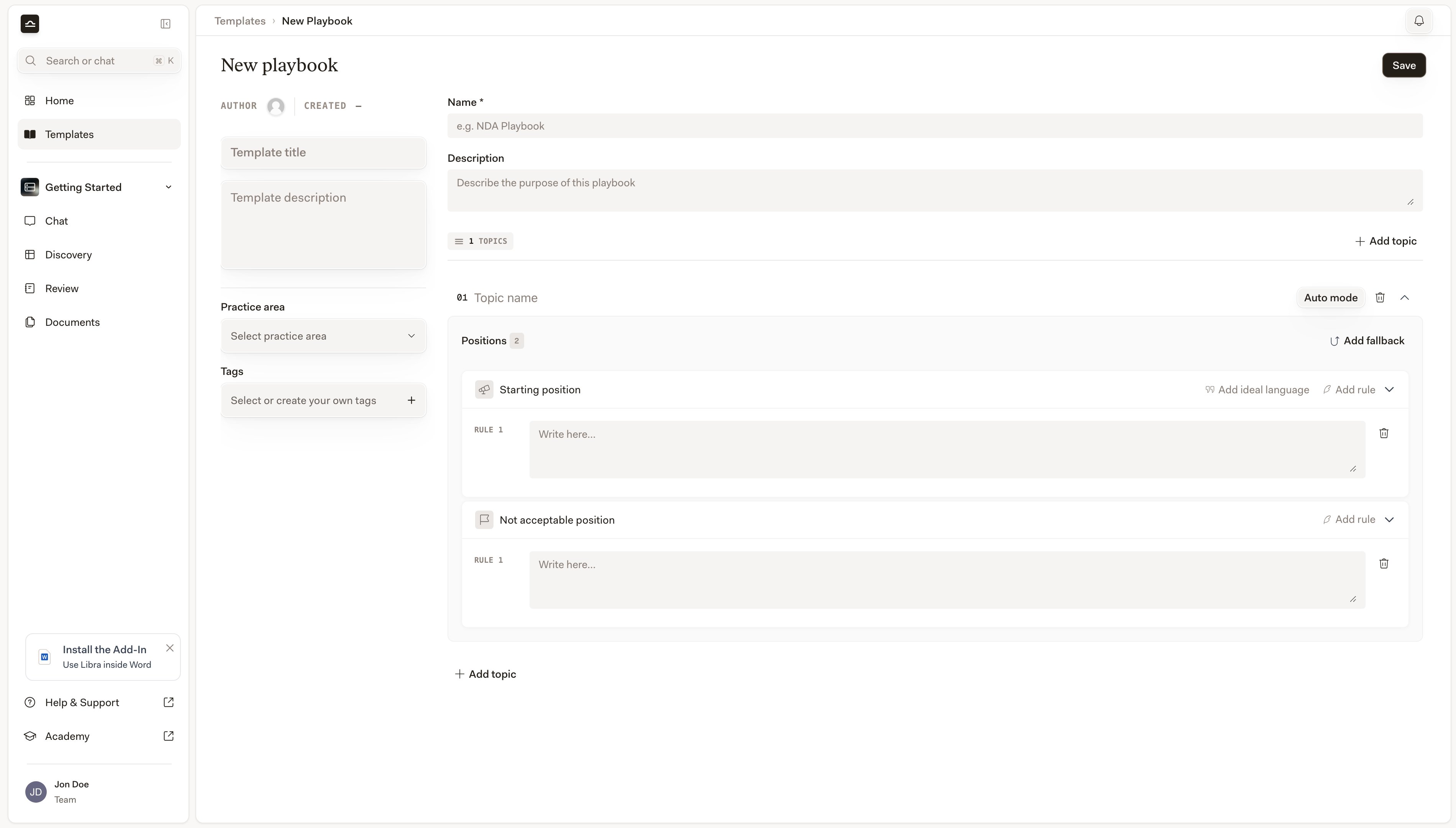Click the New Playbook breadcrumb text
The image size is (1456, 828).
(x=317, y=21)
